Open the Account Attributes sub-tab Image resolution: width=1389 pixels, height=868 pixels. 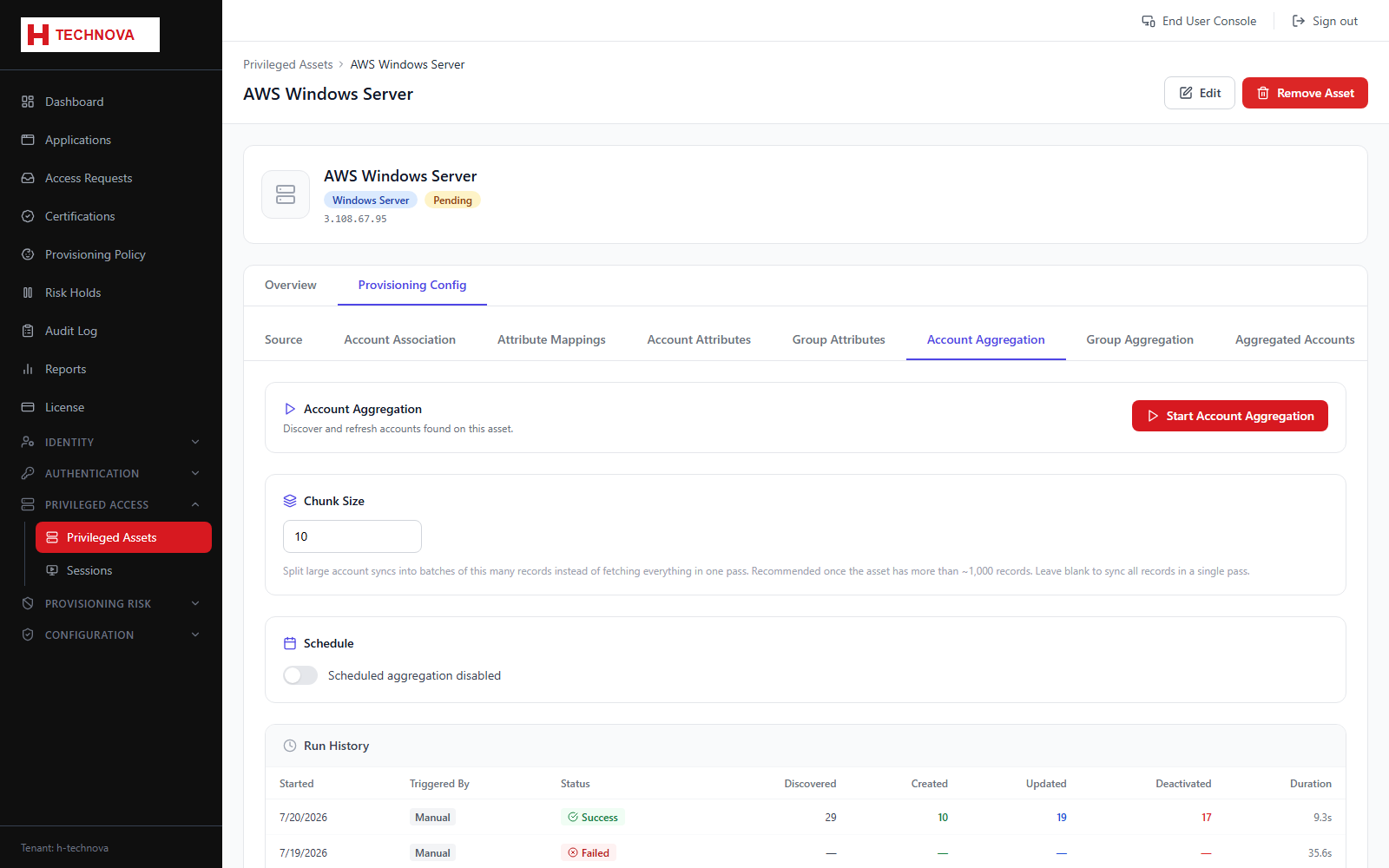click(699, 339)
